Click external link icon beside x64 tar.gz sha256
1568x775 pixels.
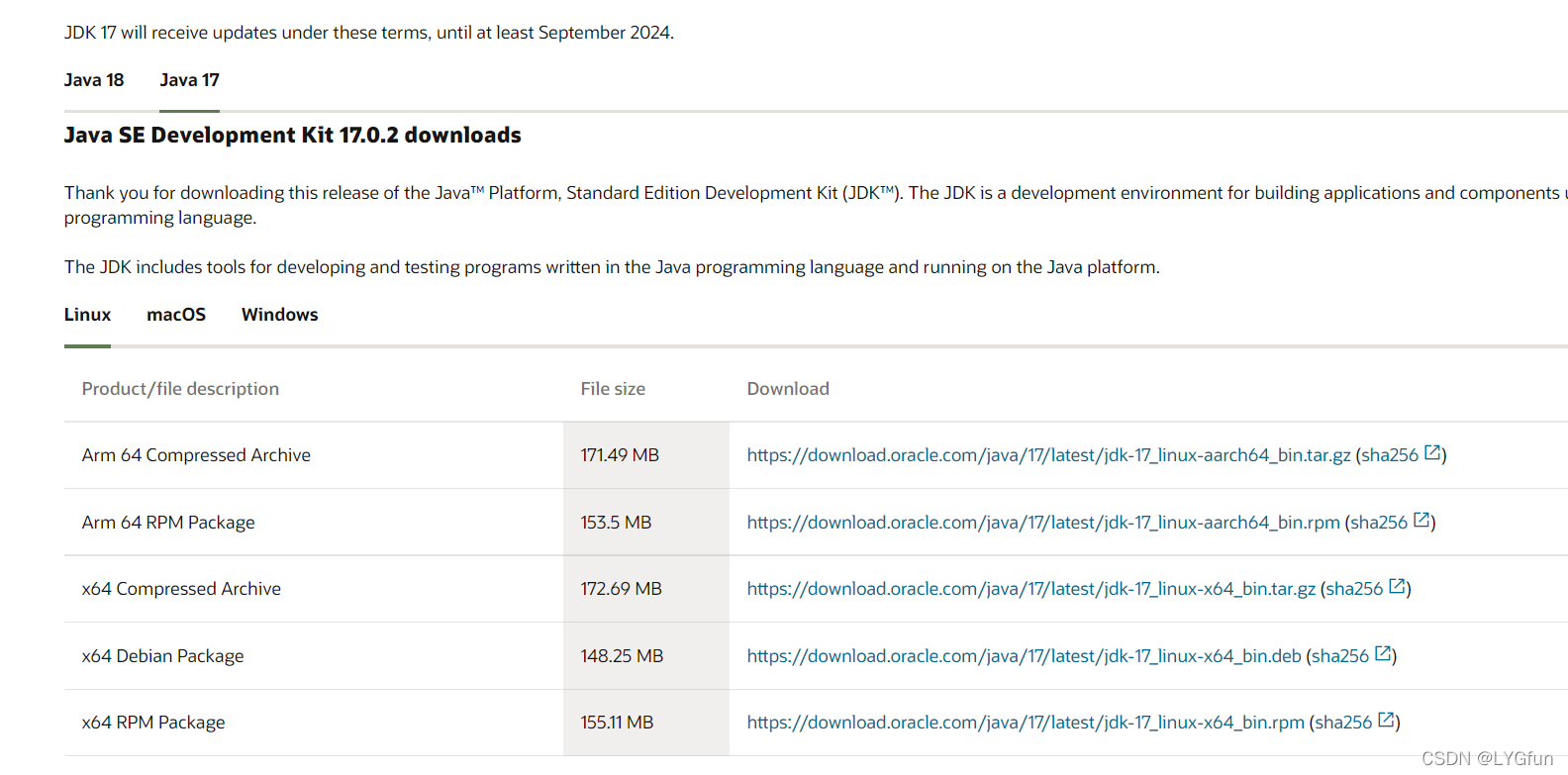click(x=1397, y=587)
